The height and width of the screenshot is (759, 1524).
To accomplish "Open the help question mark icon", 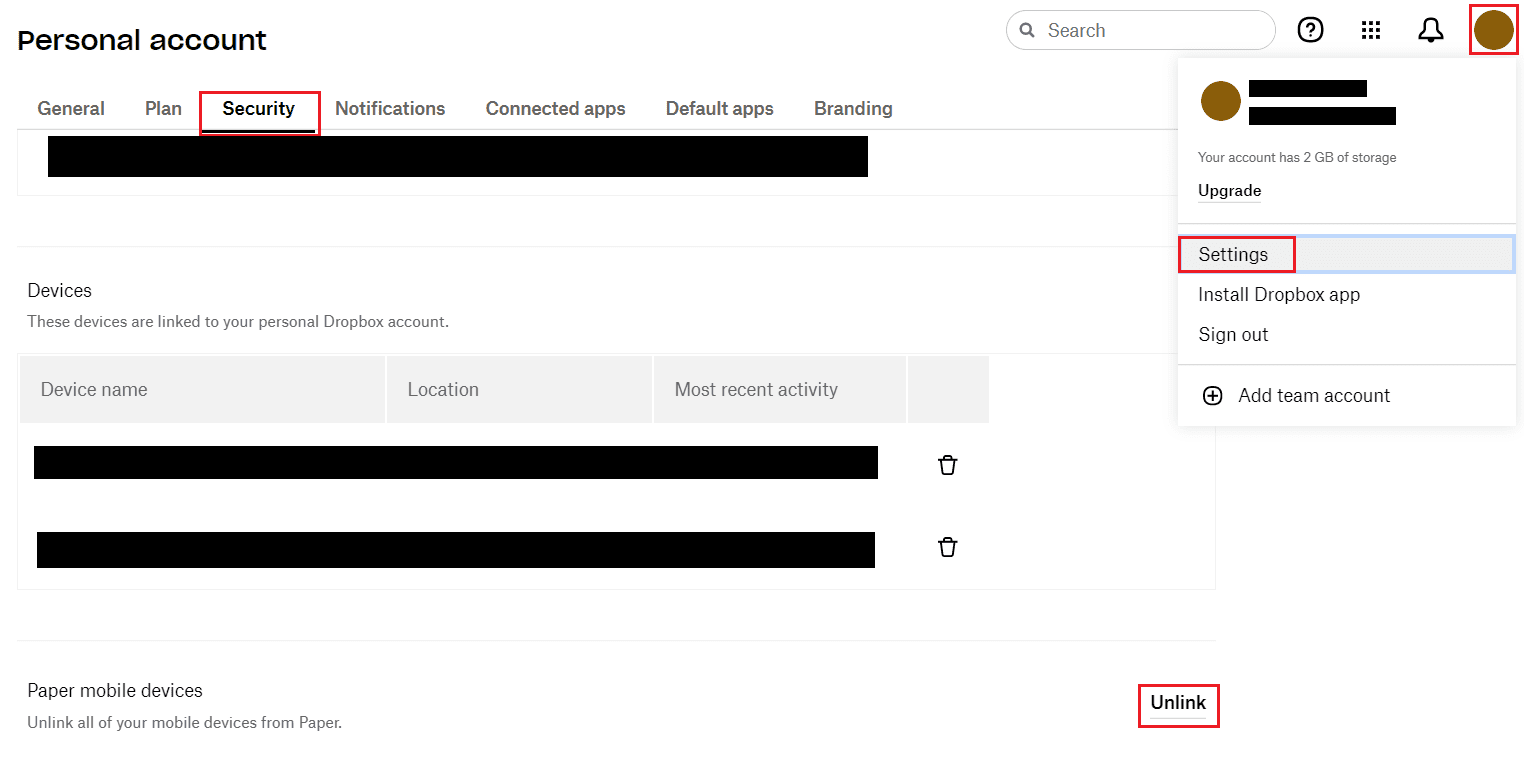I will tap(1310, 30).
